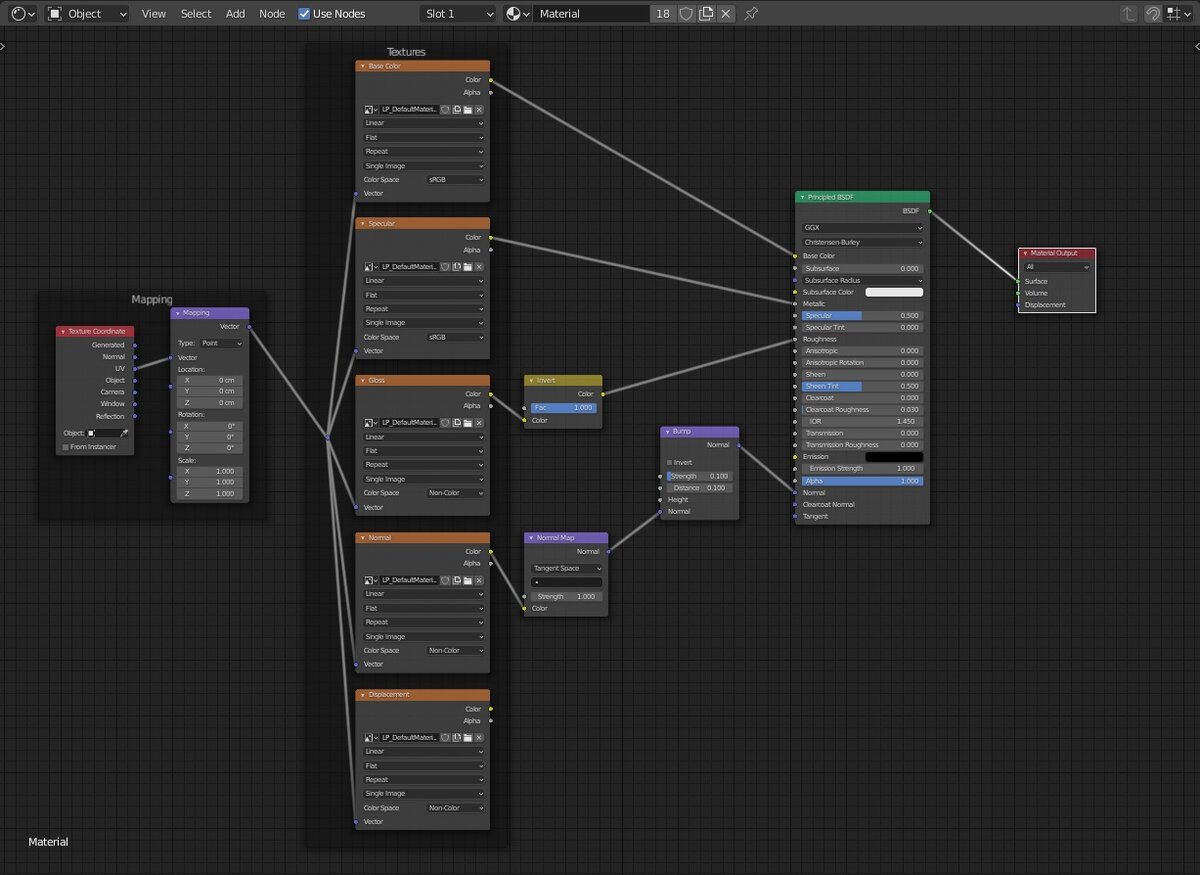Open the Add menu
The height and width of the screenshot is (875, 1200).
click(235, 14)
